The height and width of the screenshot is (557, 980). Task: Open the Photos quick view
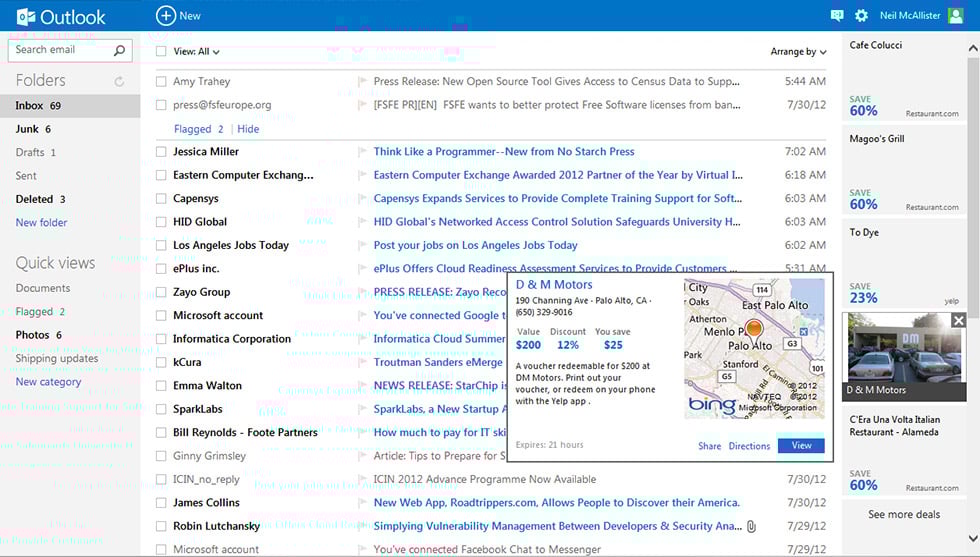[39, 335]
